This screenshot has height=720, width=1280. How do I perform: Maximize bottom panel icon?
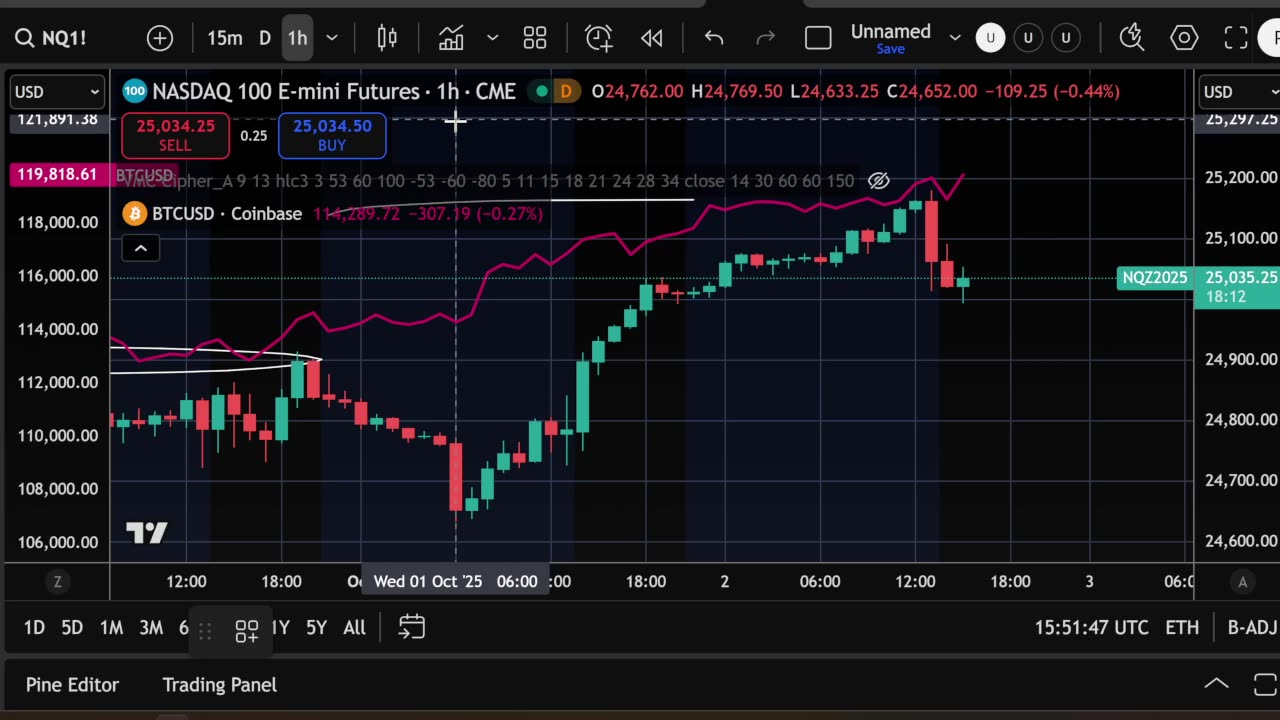pos(1266,685)
